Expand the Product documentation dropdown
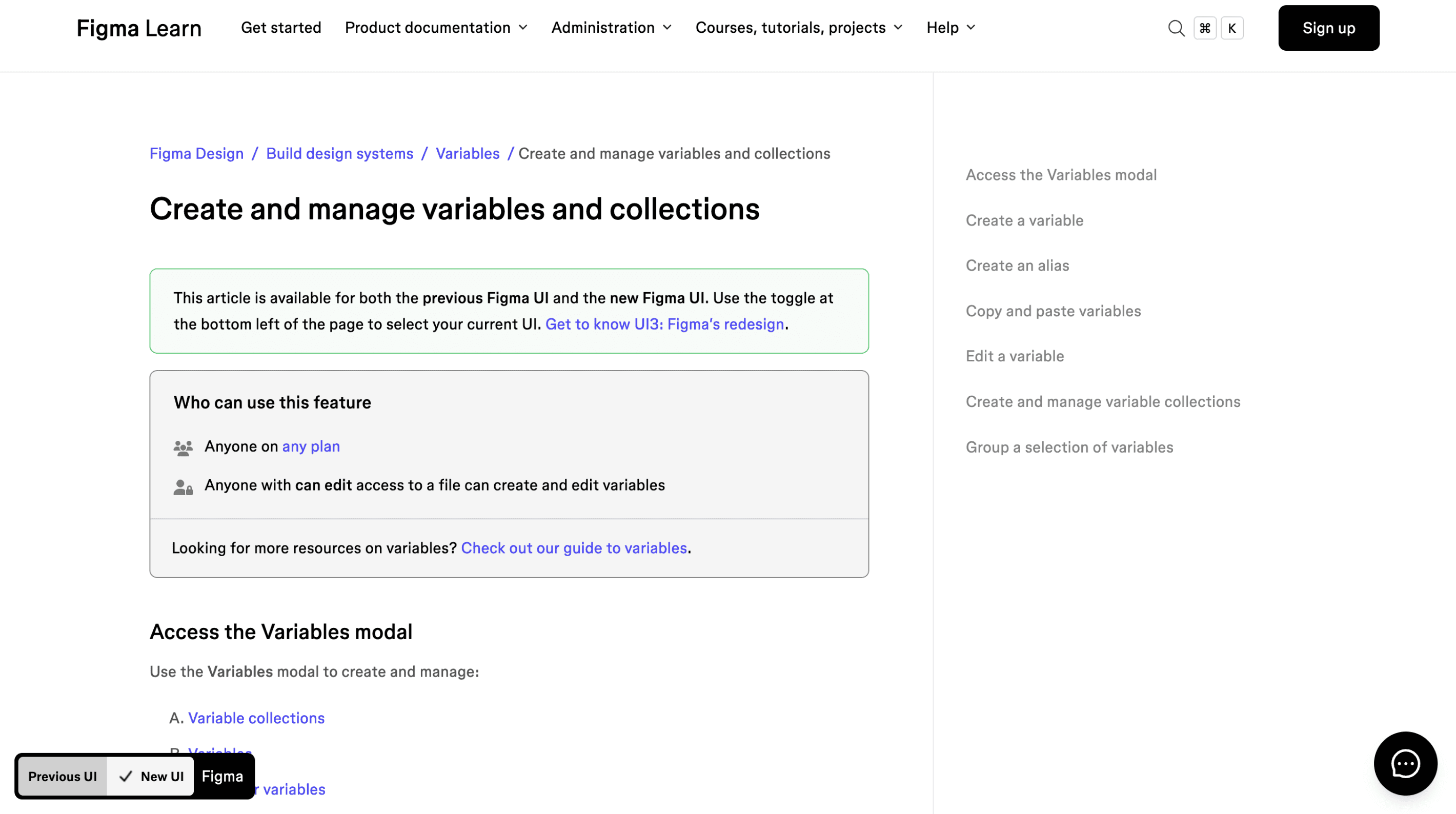1456x814 pixels. coord(436,27)
